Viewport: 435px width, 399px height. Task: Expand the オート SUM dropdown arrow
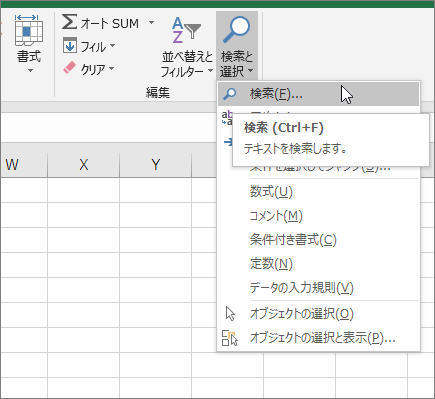151,23
